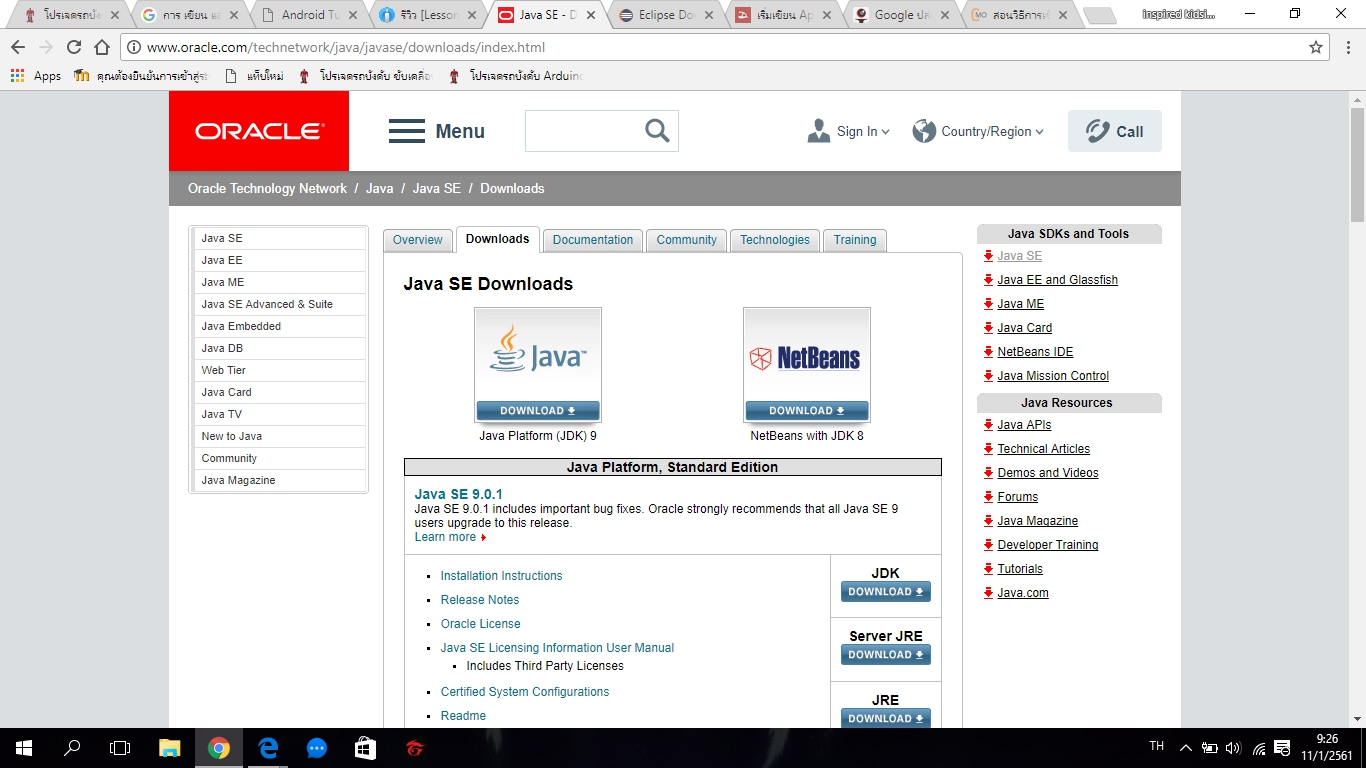Expand the Sign In dropdown
Screen dimensions: 1366x768
pyautogui.click(x=849, y=131)
